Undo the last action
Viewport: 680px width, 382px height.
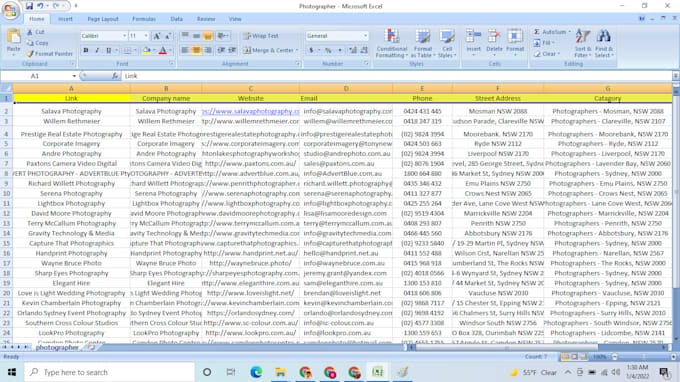click(40, 6)
